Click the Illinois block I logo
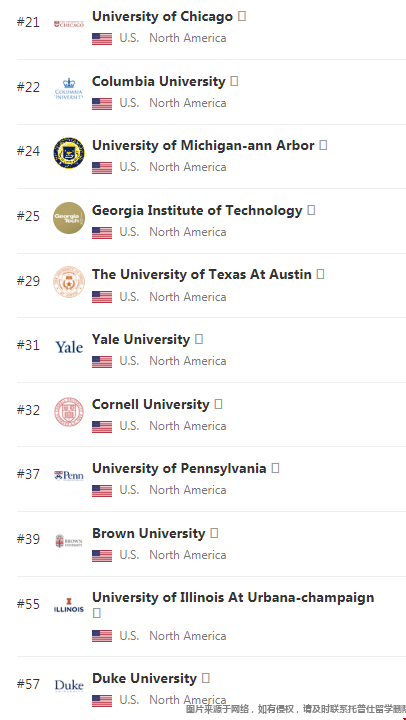 click(x=69, y=605)
